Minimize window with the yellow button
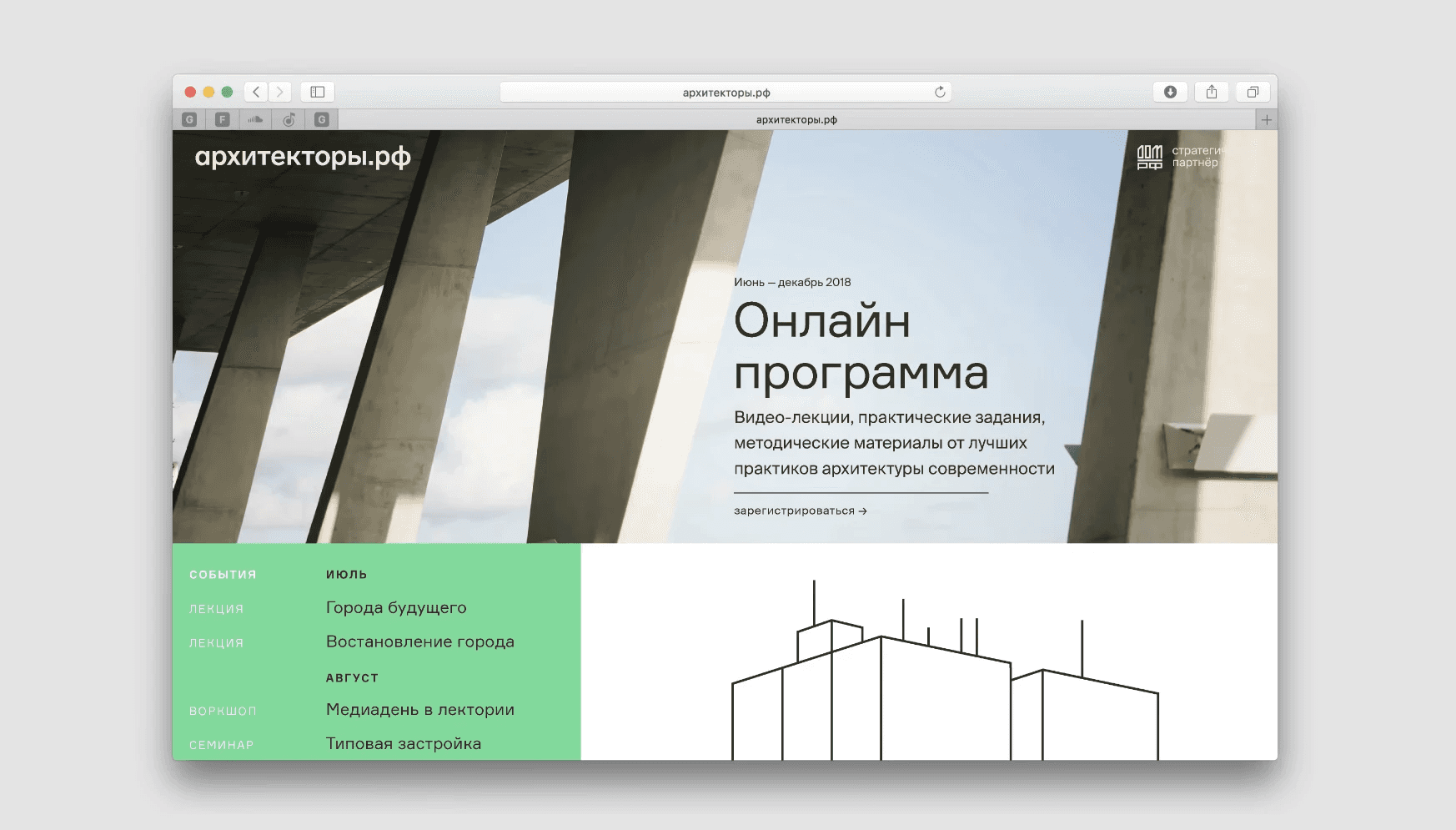 (208, 92)
